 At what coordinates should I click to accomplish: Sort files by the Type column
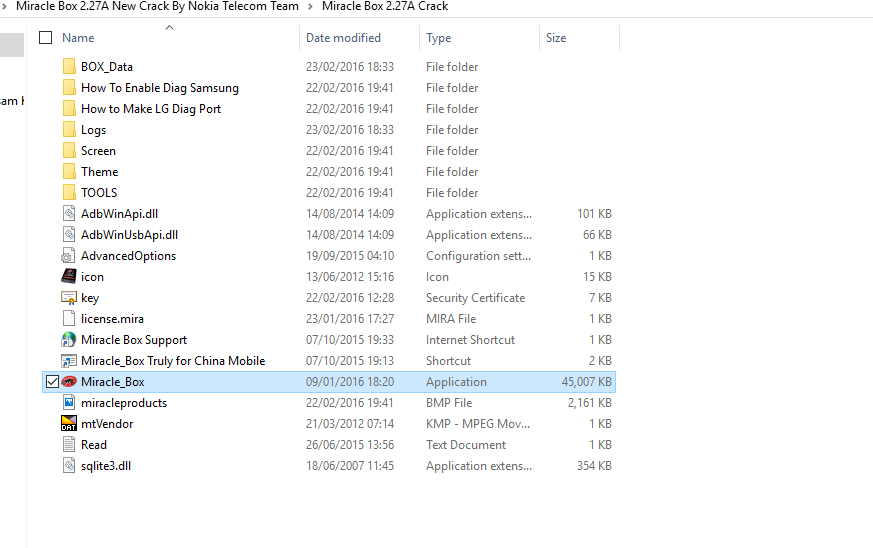tap(439, 38)
